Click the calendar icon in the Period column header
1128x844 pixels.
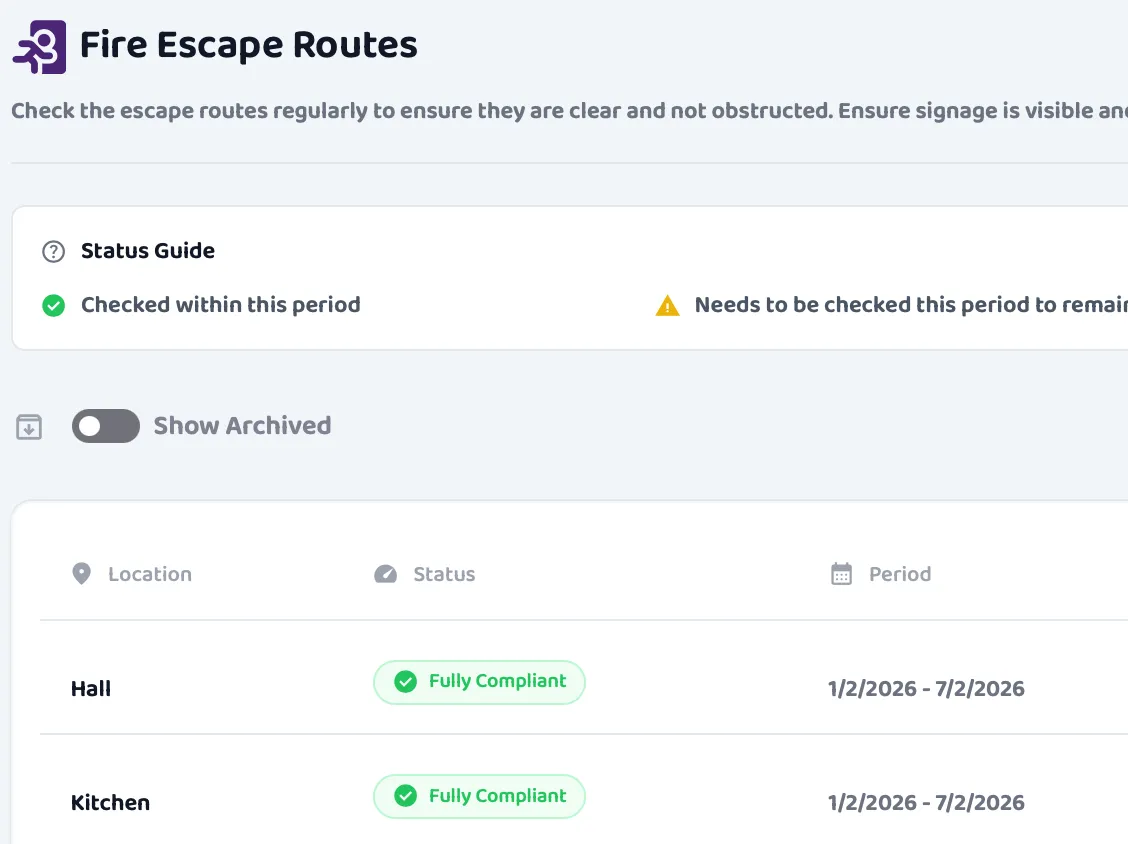(x=839, y=573)
